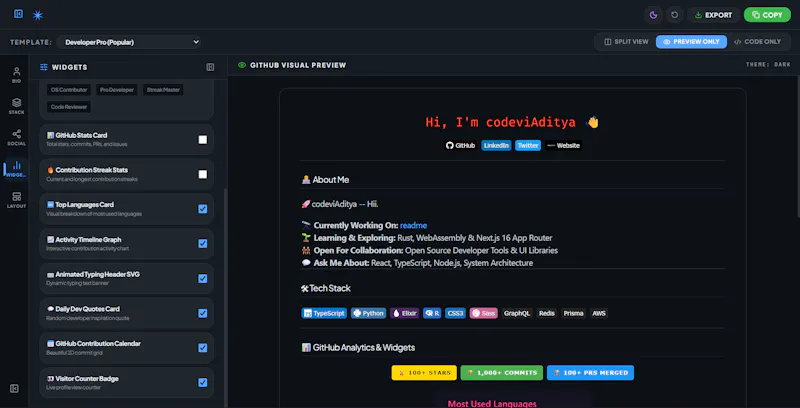800x408 pixels.
Task: Select the Streak Master badge chip
Action: tap(163, 90)
